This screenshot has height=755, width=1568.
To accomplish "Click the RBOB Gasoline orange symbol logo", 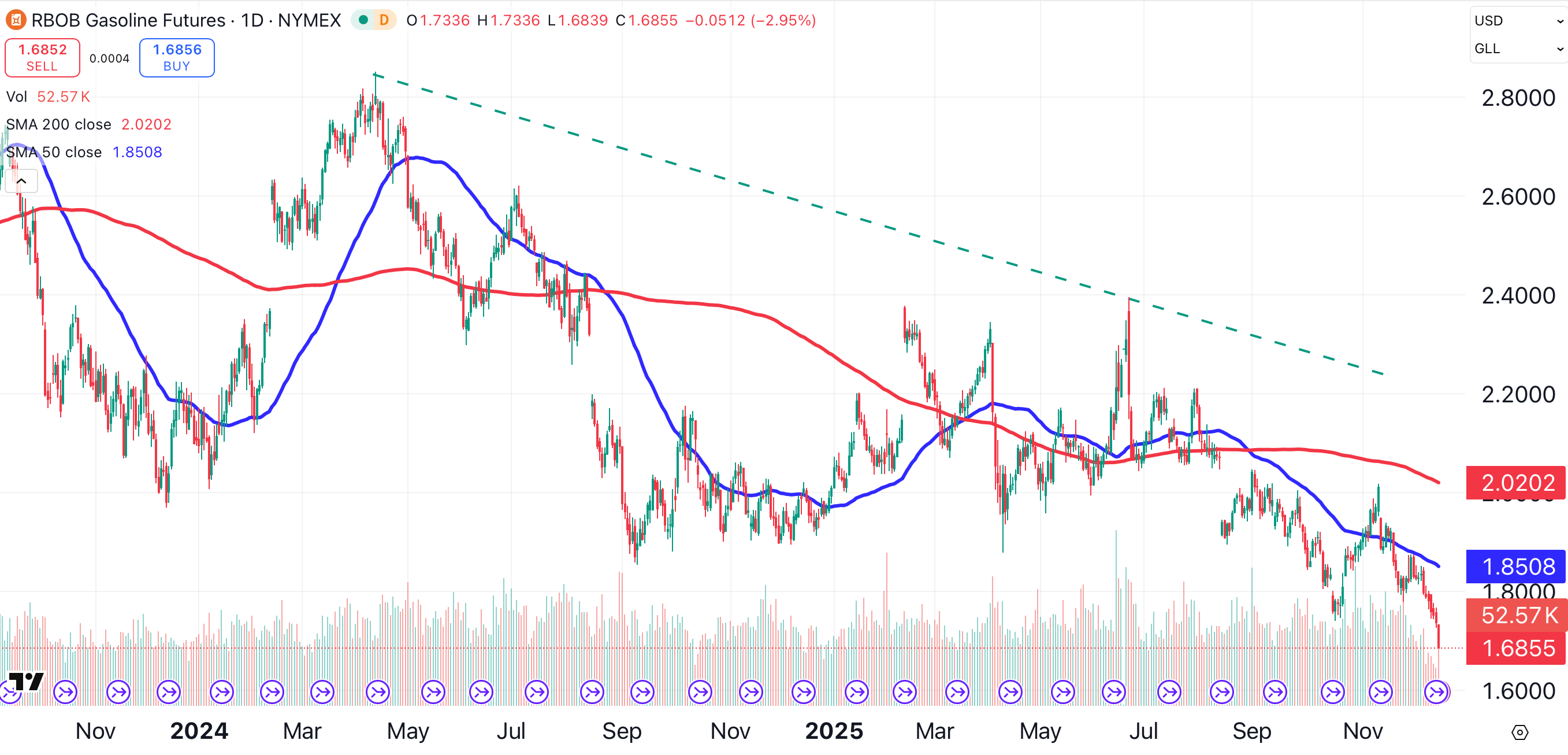I will (15, 20).
